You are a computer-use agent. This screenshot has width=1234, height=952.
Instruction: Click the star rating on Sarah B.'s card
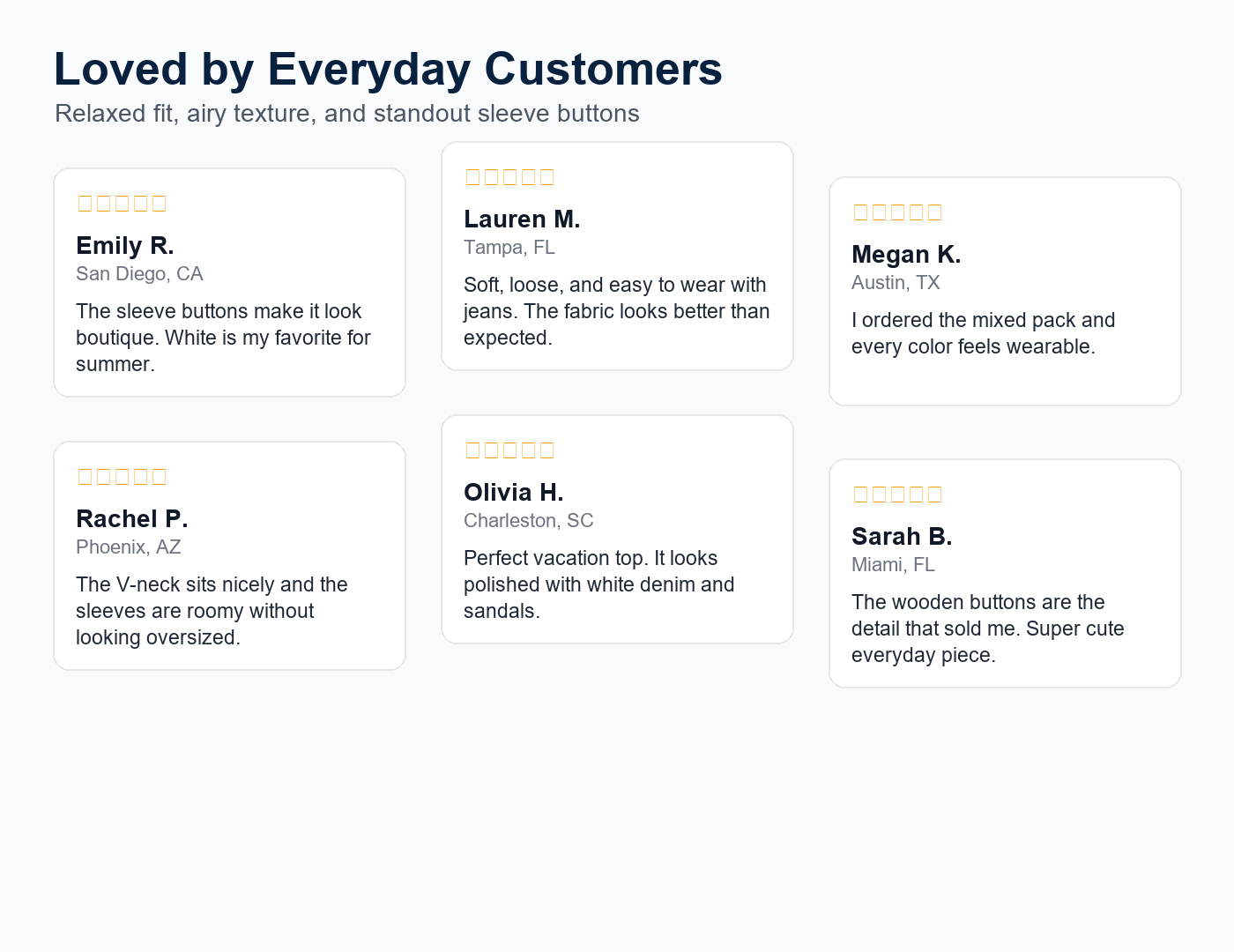[x=897, y=495]
